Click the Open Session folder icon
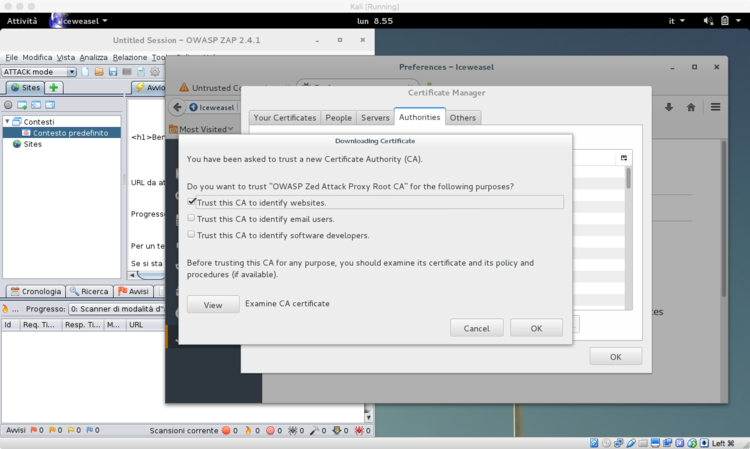Screen dimensions: 750x449 click(99, 72)
